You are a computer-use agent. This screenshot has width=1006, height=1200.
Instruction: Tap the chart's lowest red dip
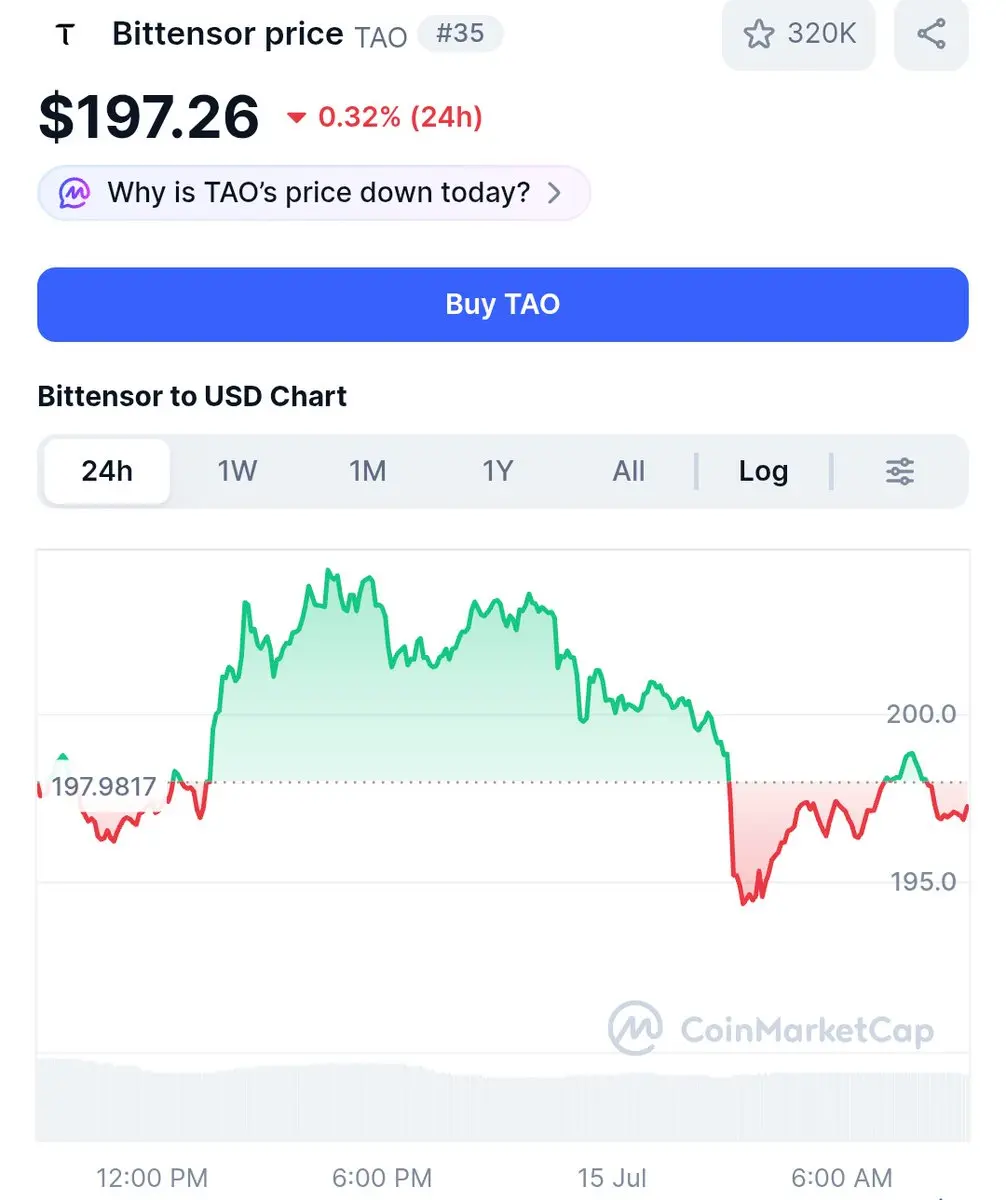pos(744,901)
